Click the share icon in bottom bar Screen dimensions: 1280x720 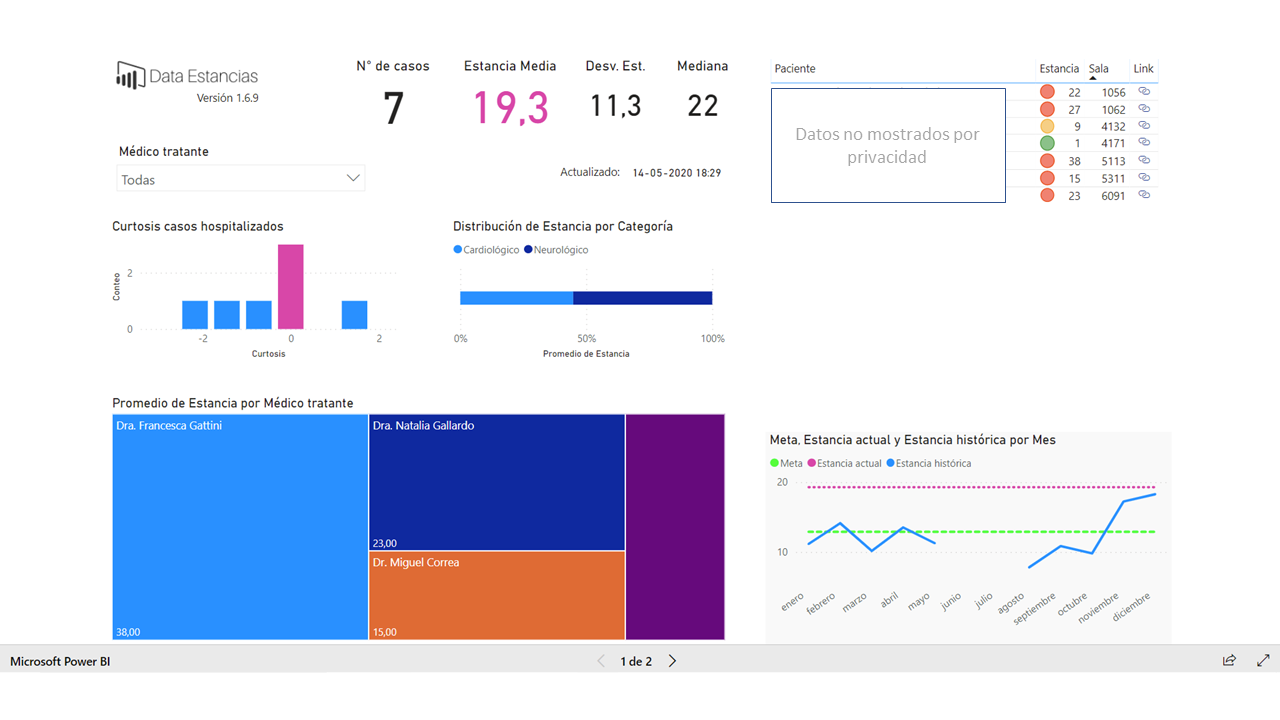(1229, 661)
